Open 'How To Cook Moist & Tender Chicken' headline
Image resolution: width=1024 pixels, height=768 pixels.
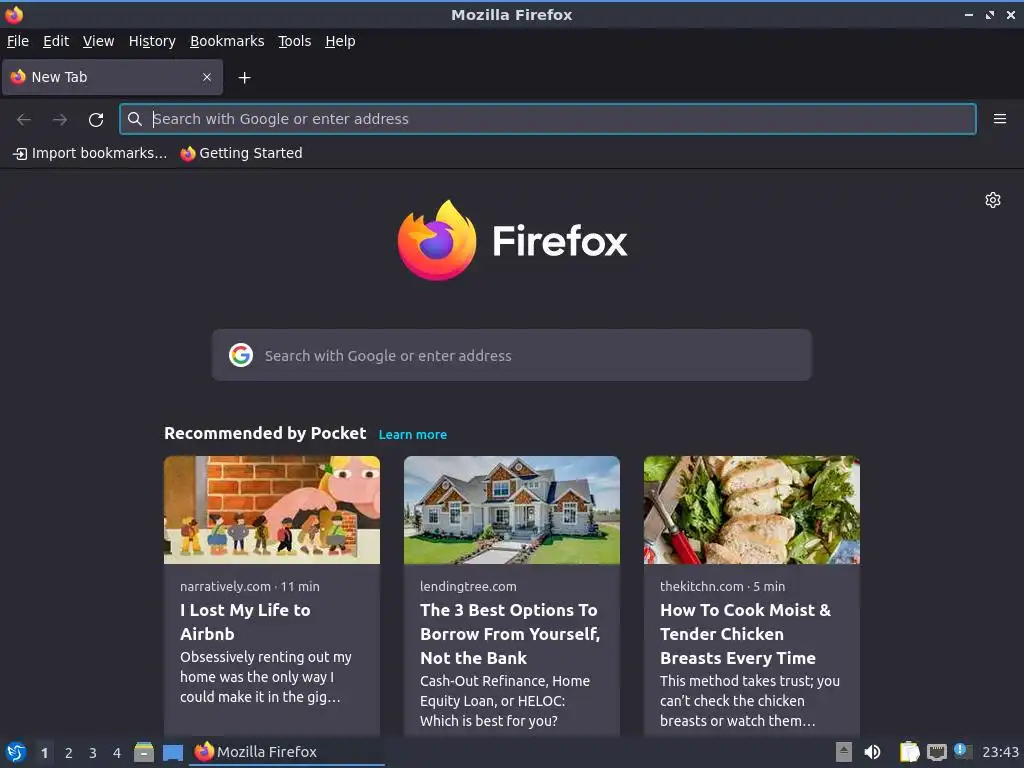pyautogui.click(x=745, y=634)
